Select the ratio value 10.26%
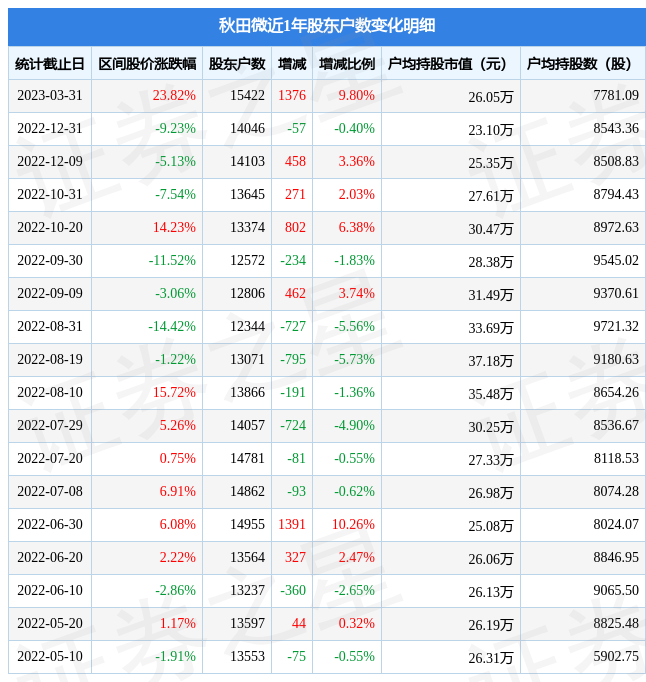Image resolution: width=646 pixels, height=682 pixels. (353, 525)
